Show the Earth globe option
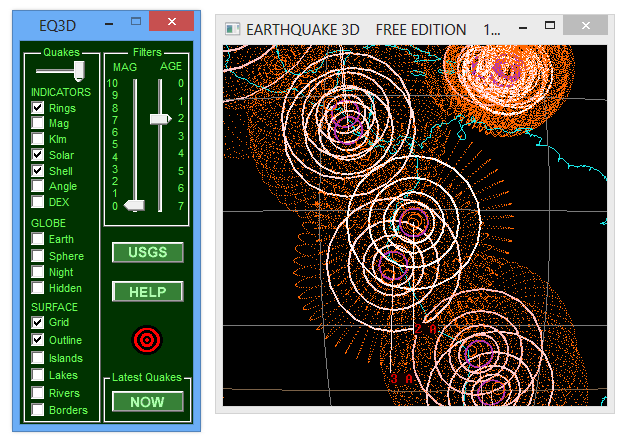Image resolution: width=626 pixels, height=439 pixels. click(38, 239)
